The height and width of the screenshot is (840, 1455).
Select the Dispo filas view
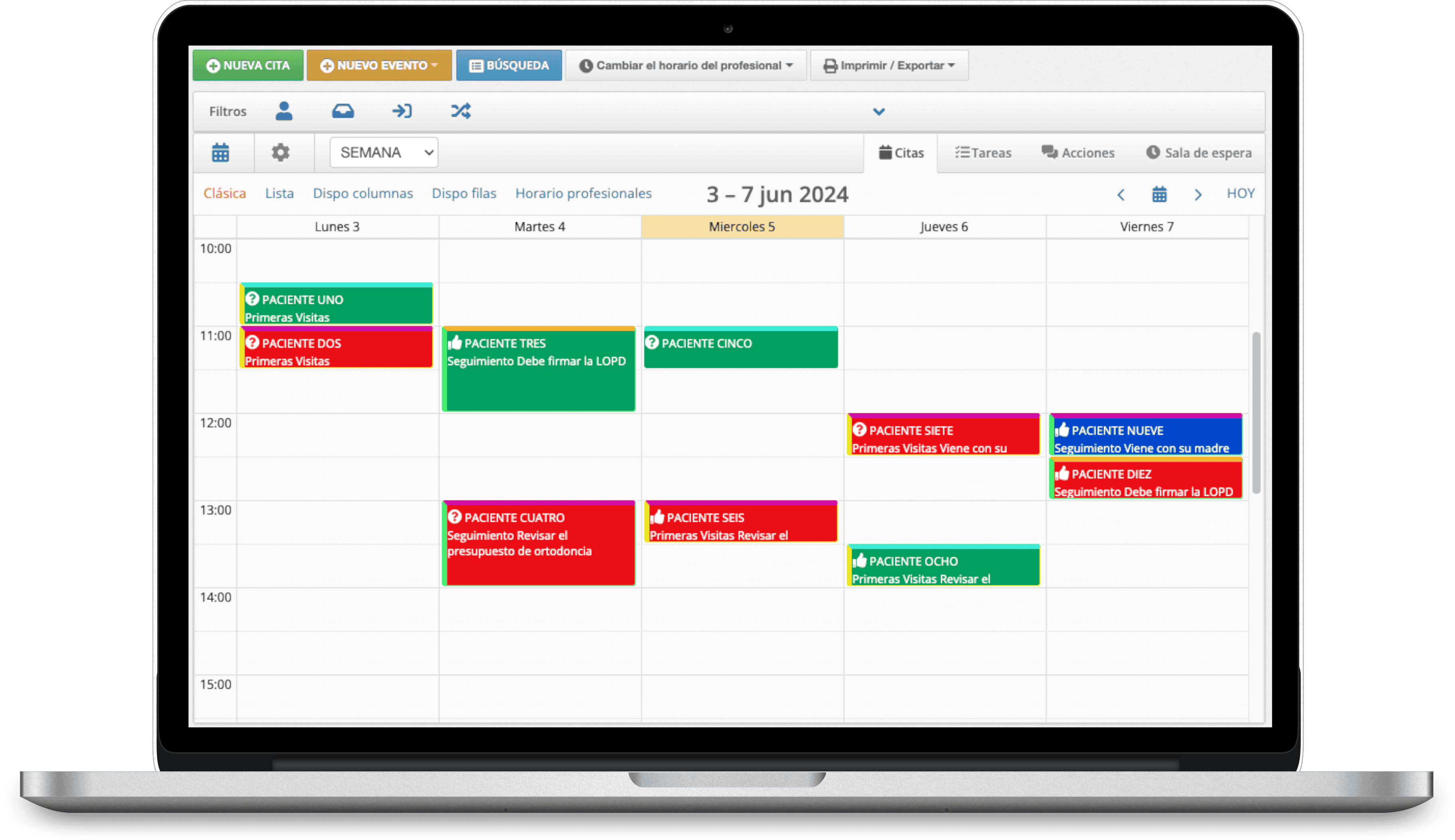[464, 193]
